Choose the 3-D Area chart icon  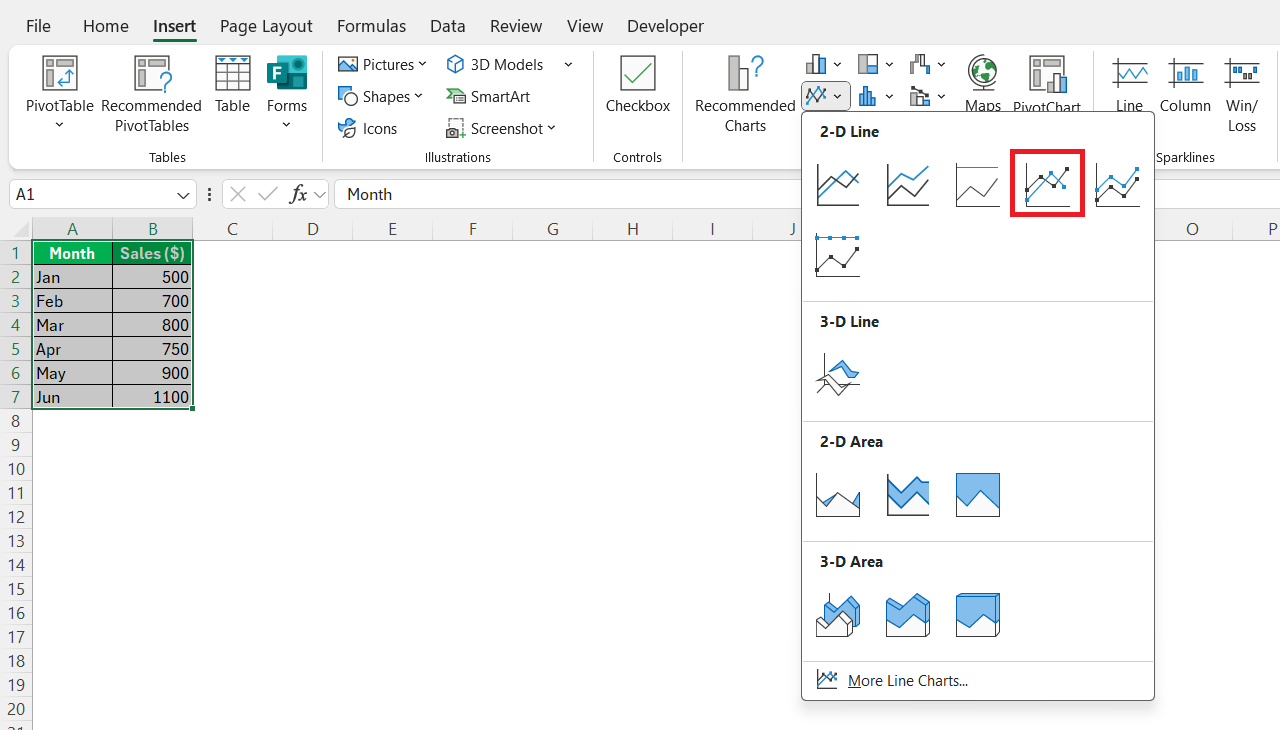tap(838, 615)
